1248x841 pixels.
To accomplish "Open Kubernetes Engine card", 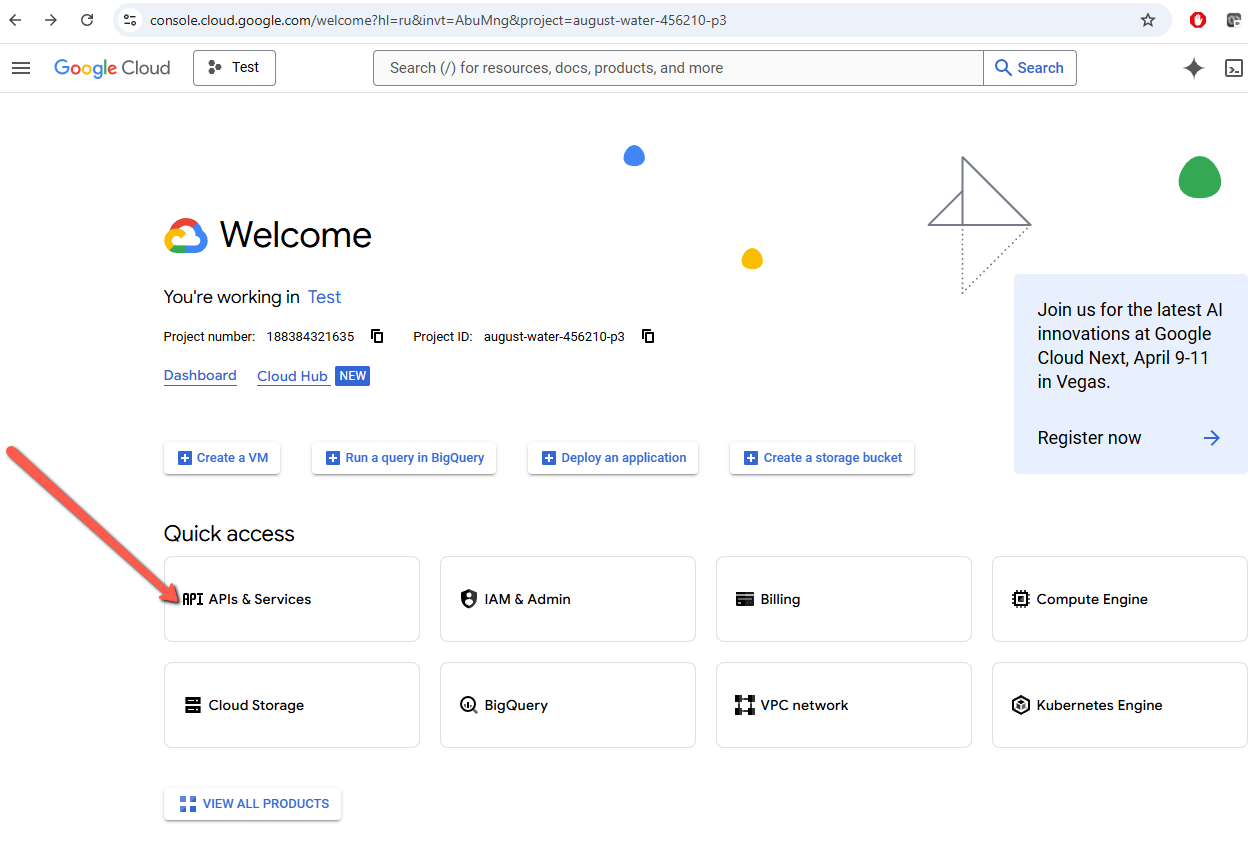I will click(x=1120, y=705).
